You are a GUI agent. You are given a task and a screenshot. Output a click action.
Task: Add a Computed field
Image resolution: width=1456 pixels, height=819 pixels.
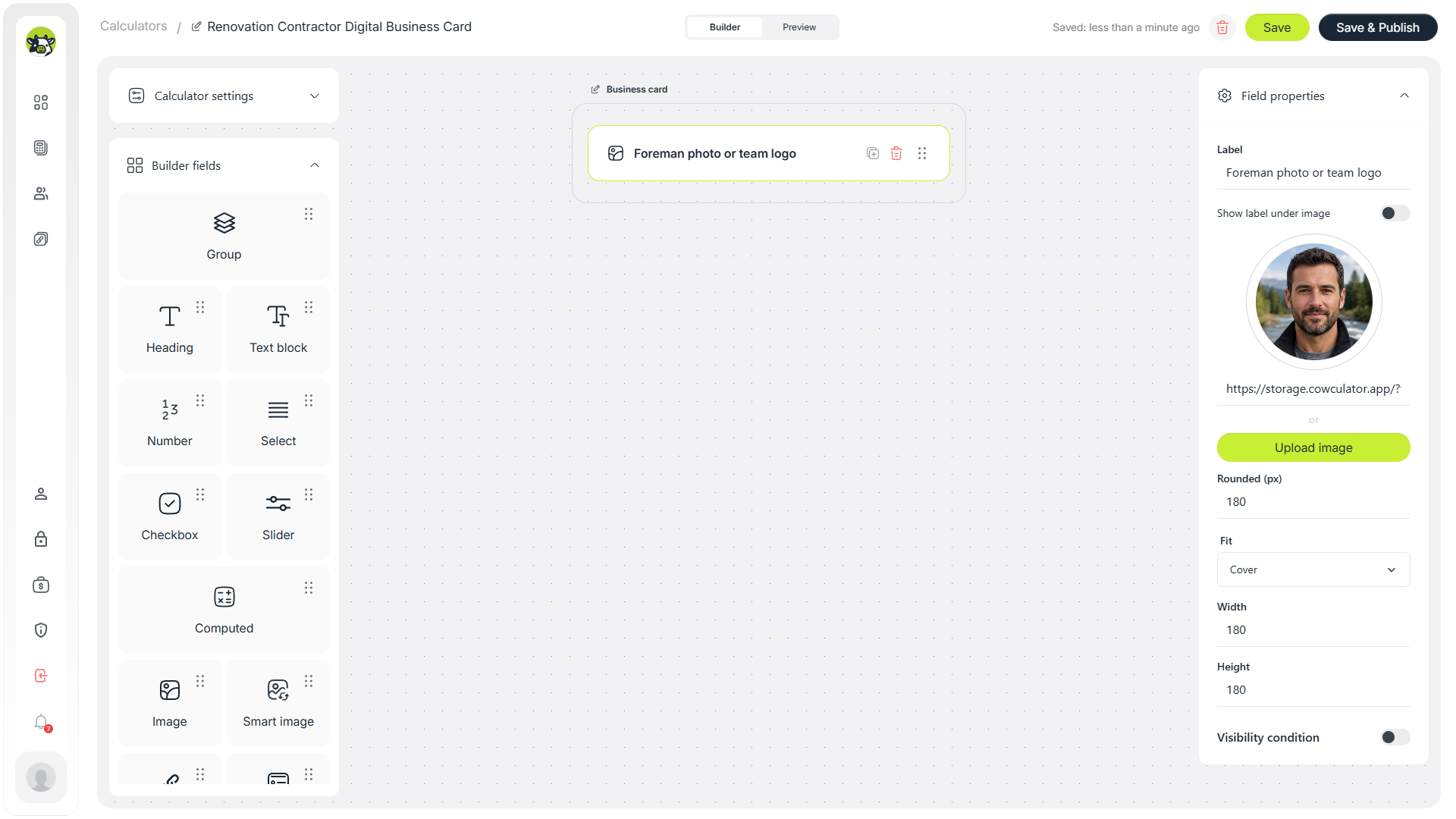pos(224,610)
